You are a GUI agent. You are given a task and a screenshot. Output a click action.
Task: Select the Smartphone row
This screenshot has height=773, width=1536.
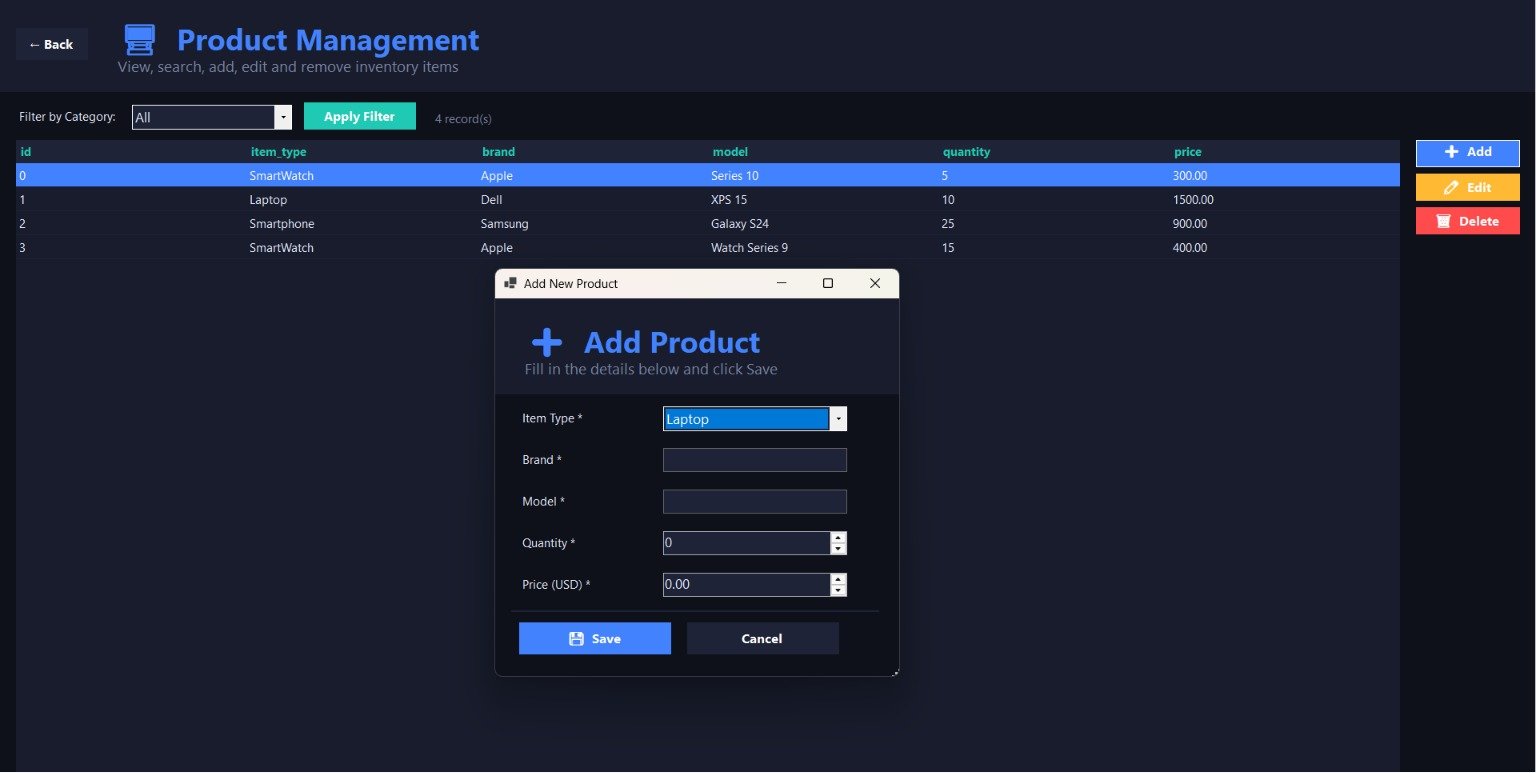pos(708,224)
